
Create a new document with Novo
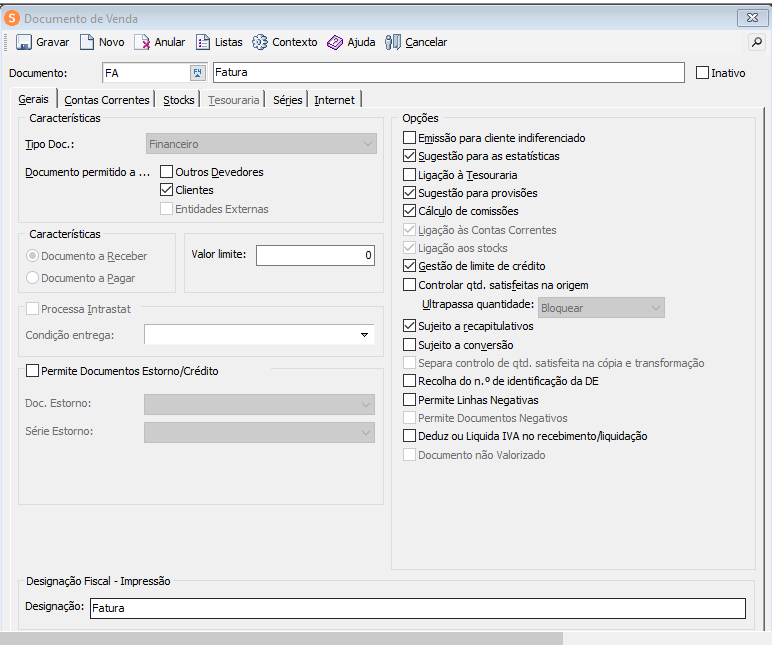(87, 42)
